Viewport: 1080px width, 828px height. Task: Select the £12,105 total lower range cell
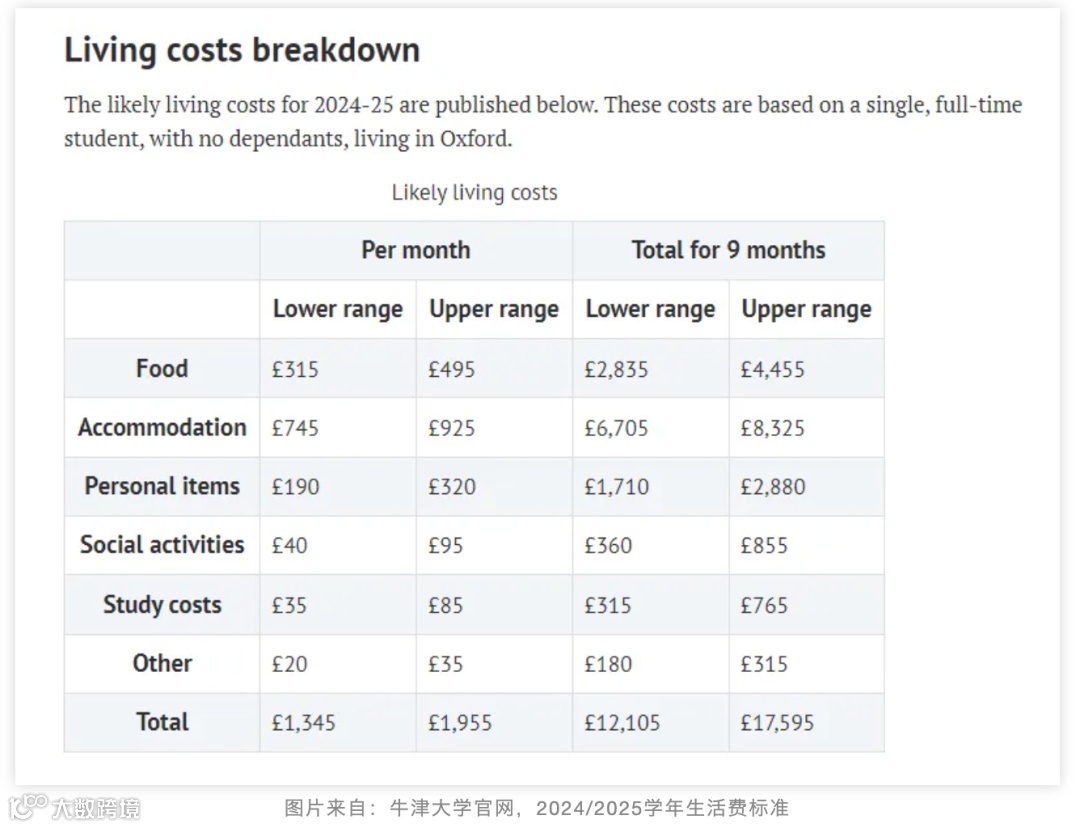pos(622,723)
